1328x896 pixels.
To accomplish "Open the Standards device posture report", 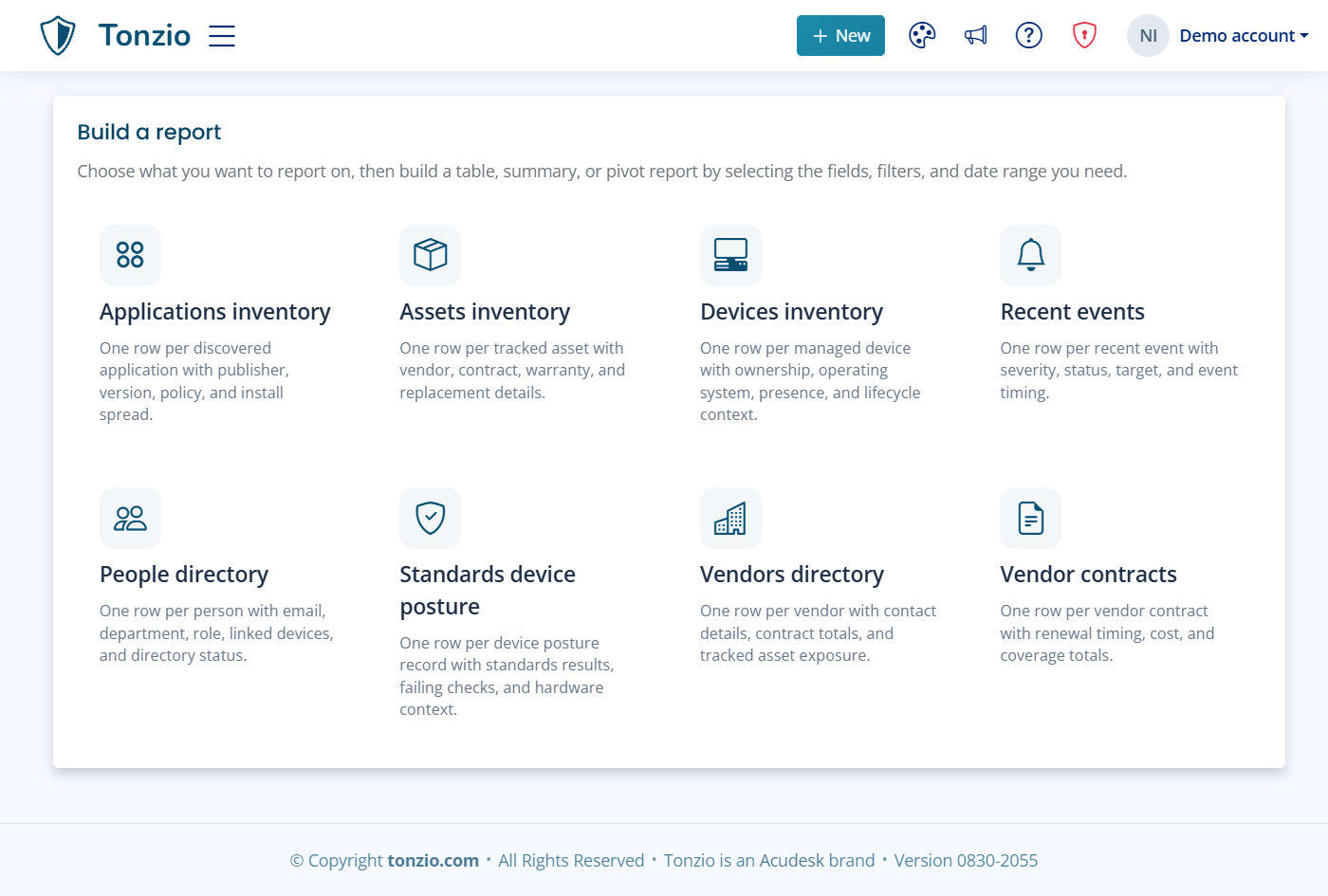I will 488,591.
